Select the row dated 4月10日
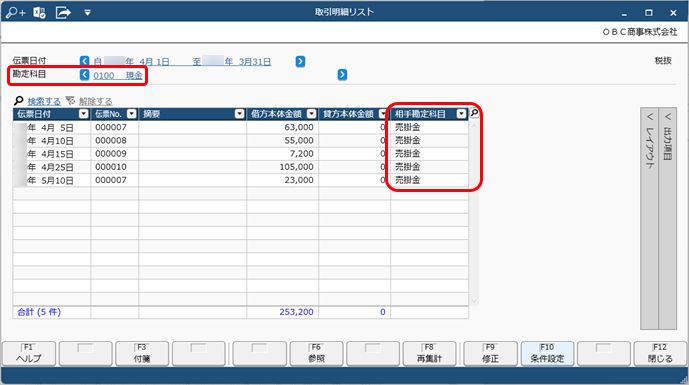The width and height of the screenshot is (689, 385). [241, 141]
